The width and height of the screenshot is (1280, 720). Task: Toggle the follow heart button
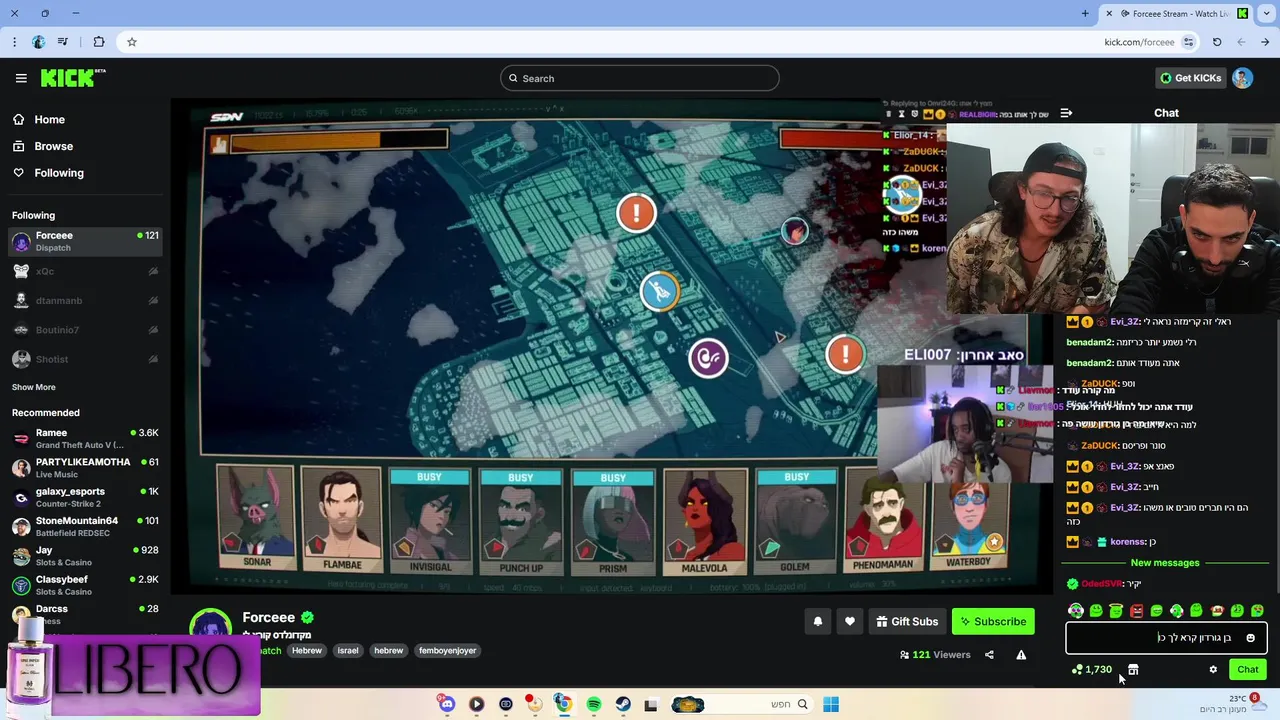[x=850, y=621]
